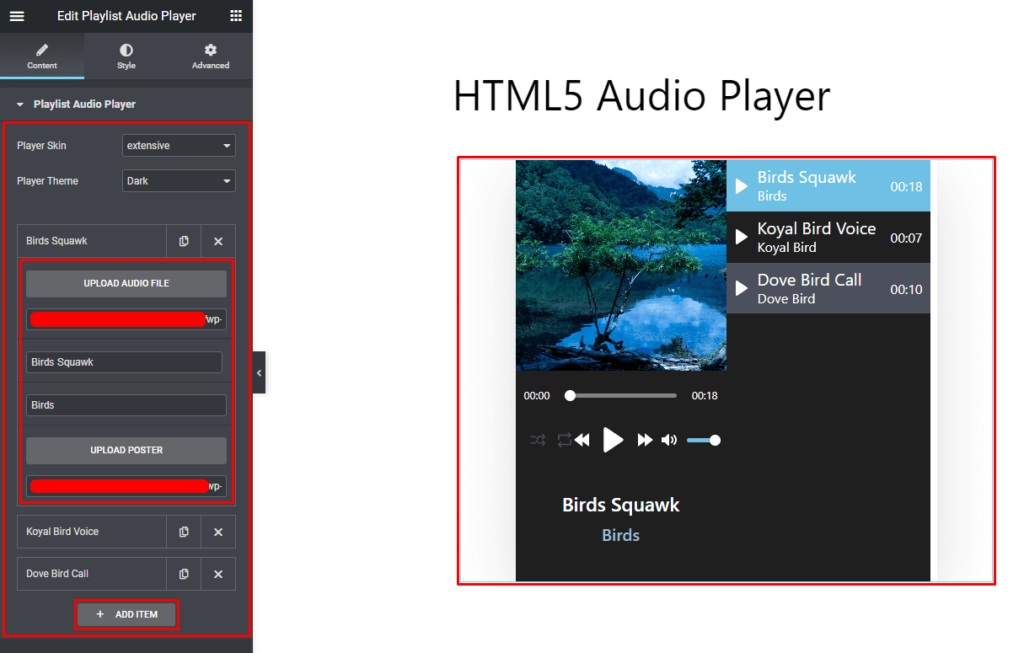Mute the player volume
Image resolution: width=1024 pixels, height=653 pixels.
tap(668, 439)
